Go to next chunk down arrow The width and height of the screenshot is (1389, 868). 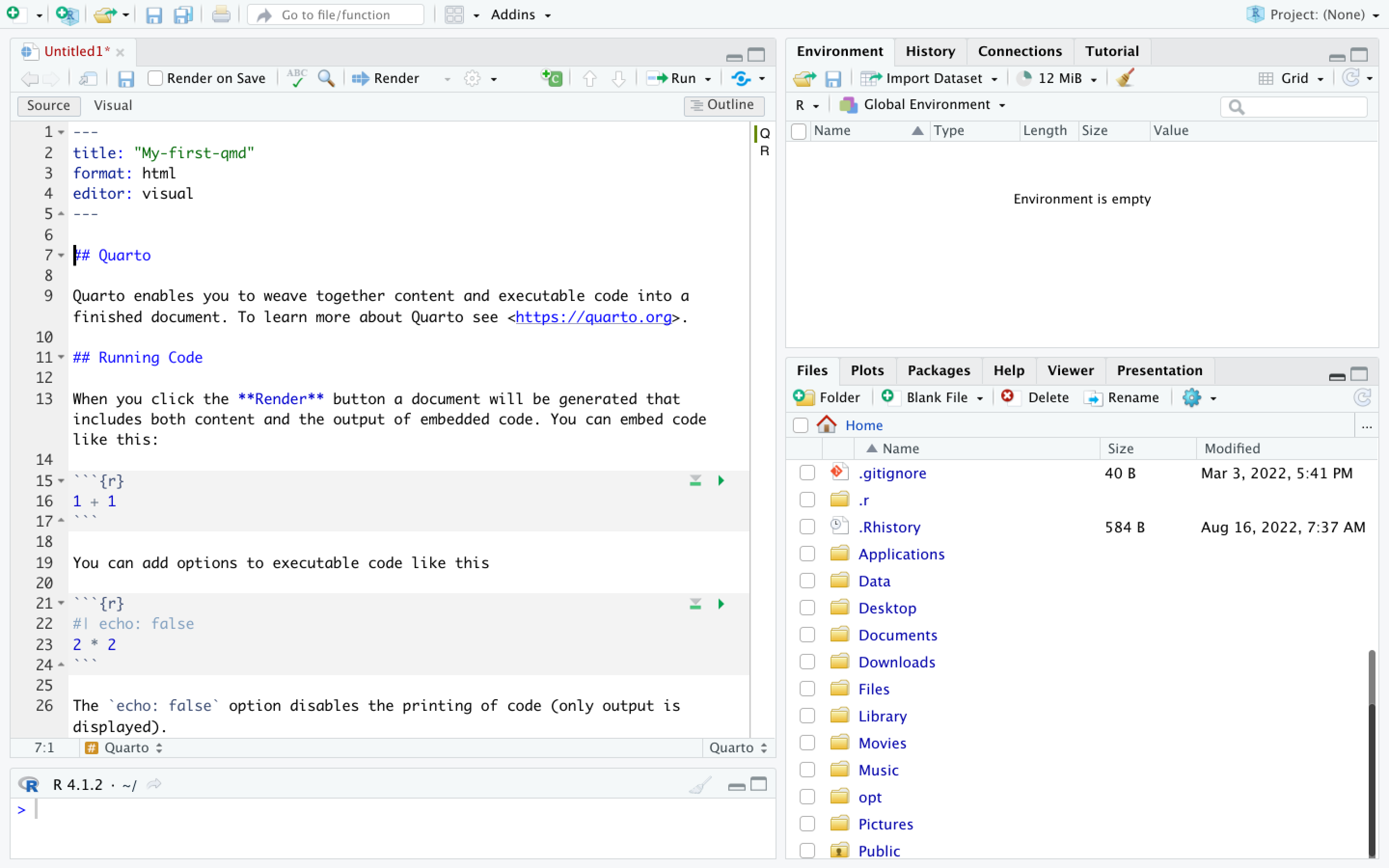coord(618,78)
